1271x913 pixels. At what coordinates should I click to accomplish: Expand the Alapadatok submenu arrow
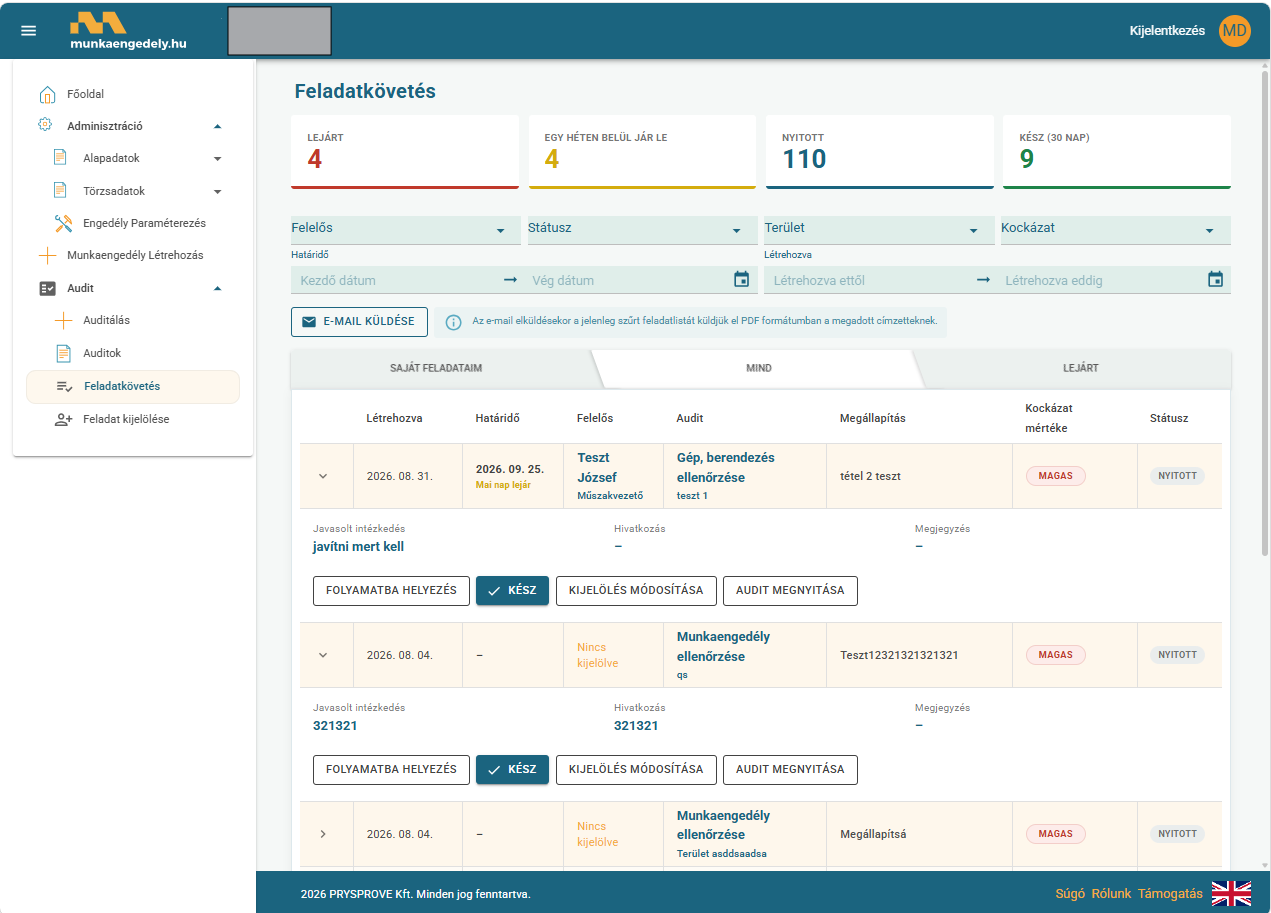coord(218,159)
